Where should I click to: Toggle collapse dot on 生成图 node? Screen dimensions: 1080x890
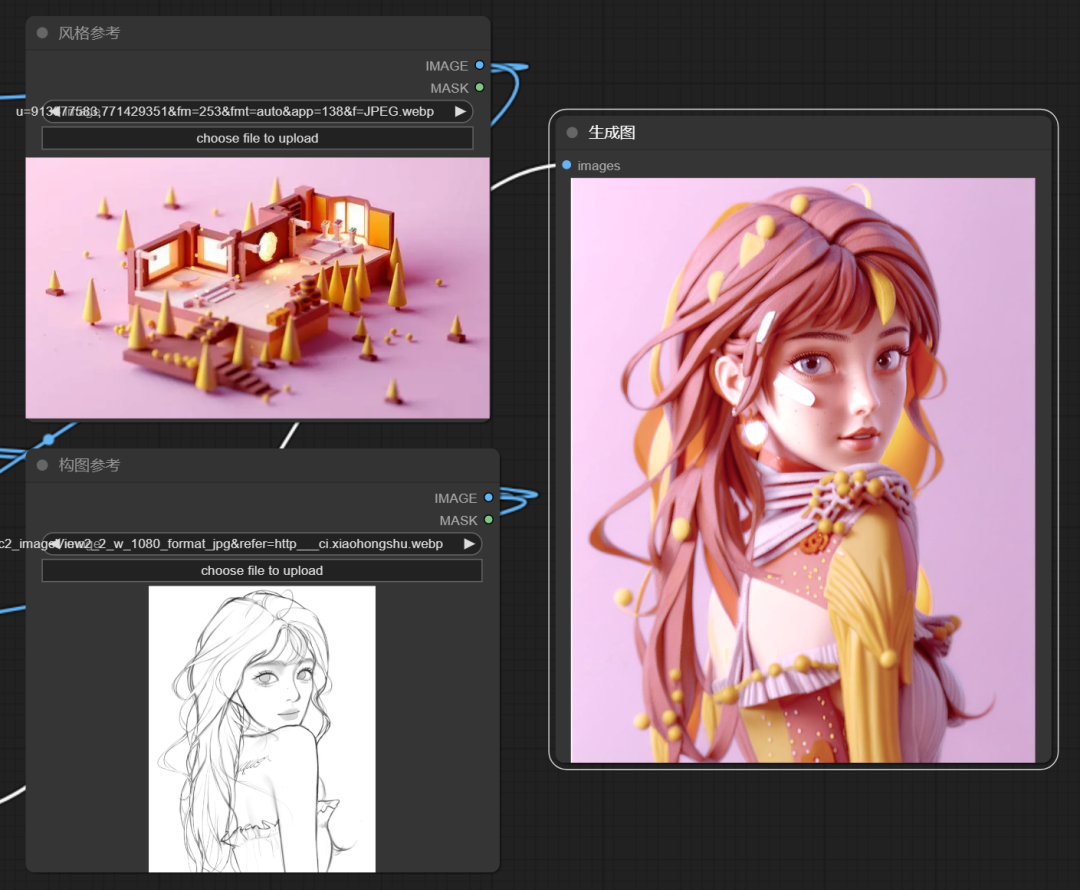pos(572,132)
